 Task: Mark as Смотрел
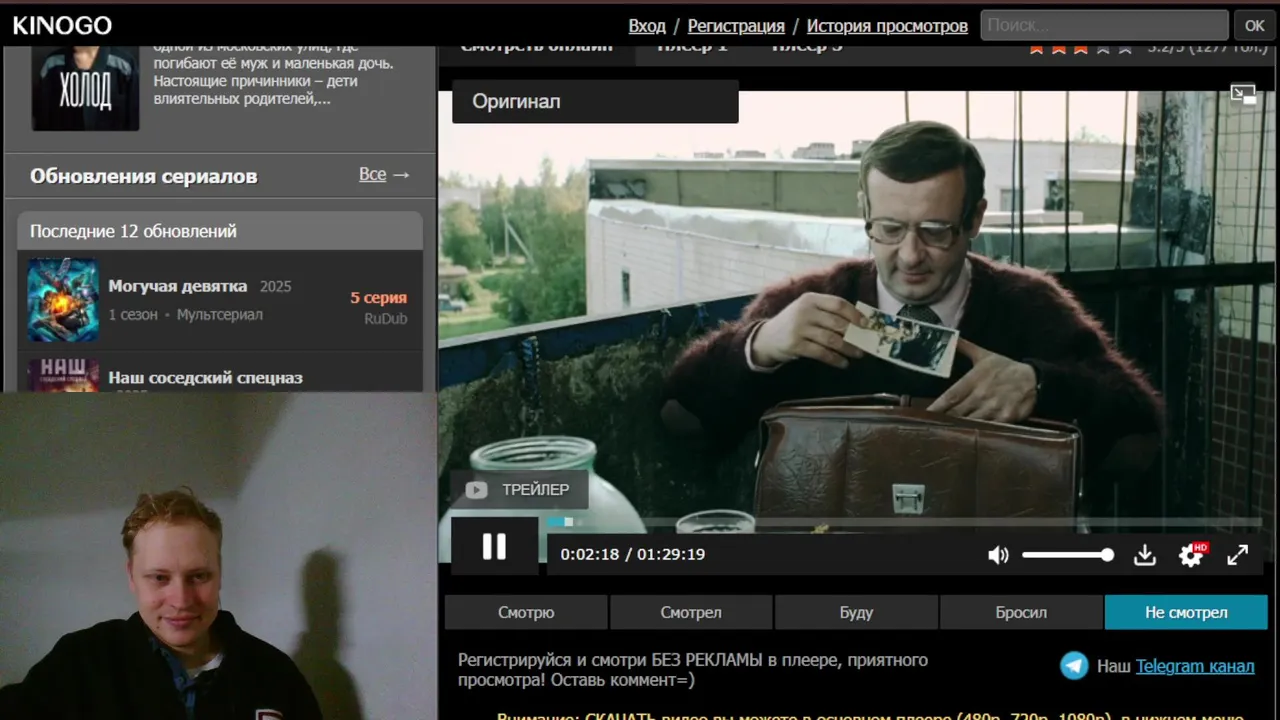691,612
